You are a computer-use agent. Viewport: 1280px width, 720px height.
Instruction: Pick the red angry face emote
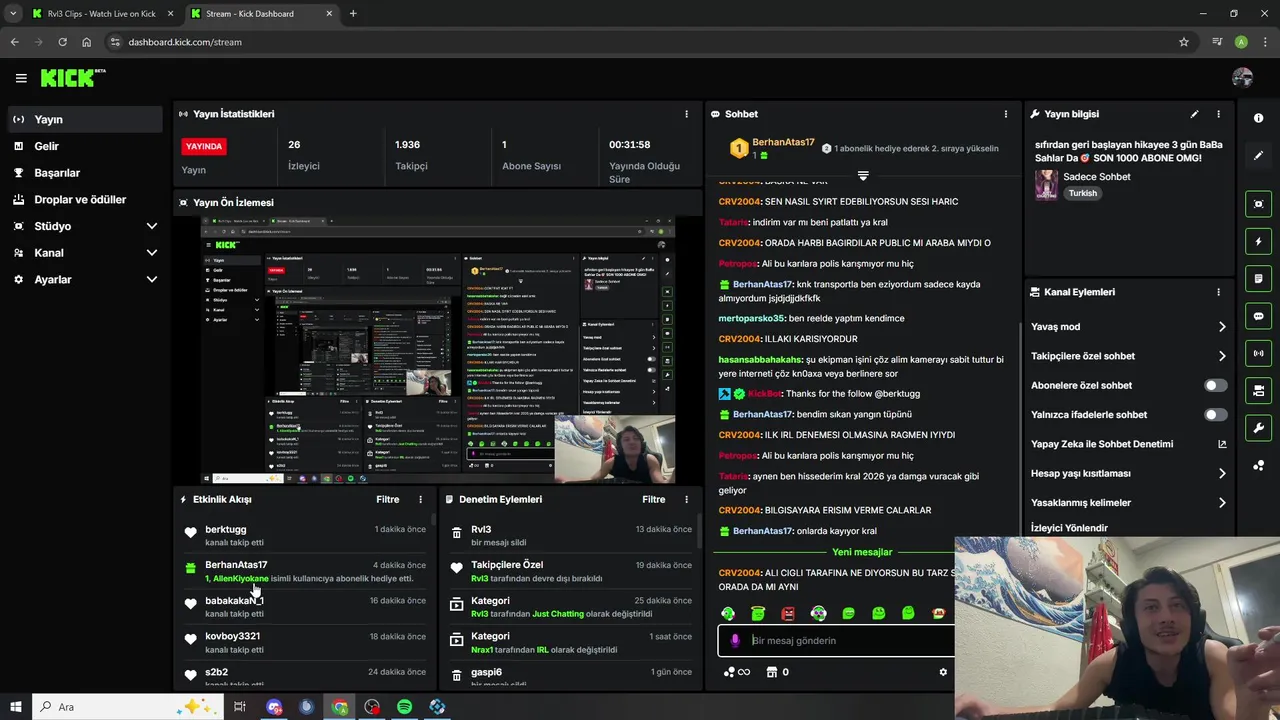click(x=788, y=613)
